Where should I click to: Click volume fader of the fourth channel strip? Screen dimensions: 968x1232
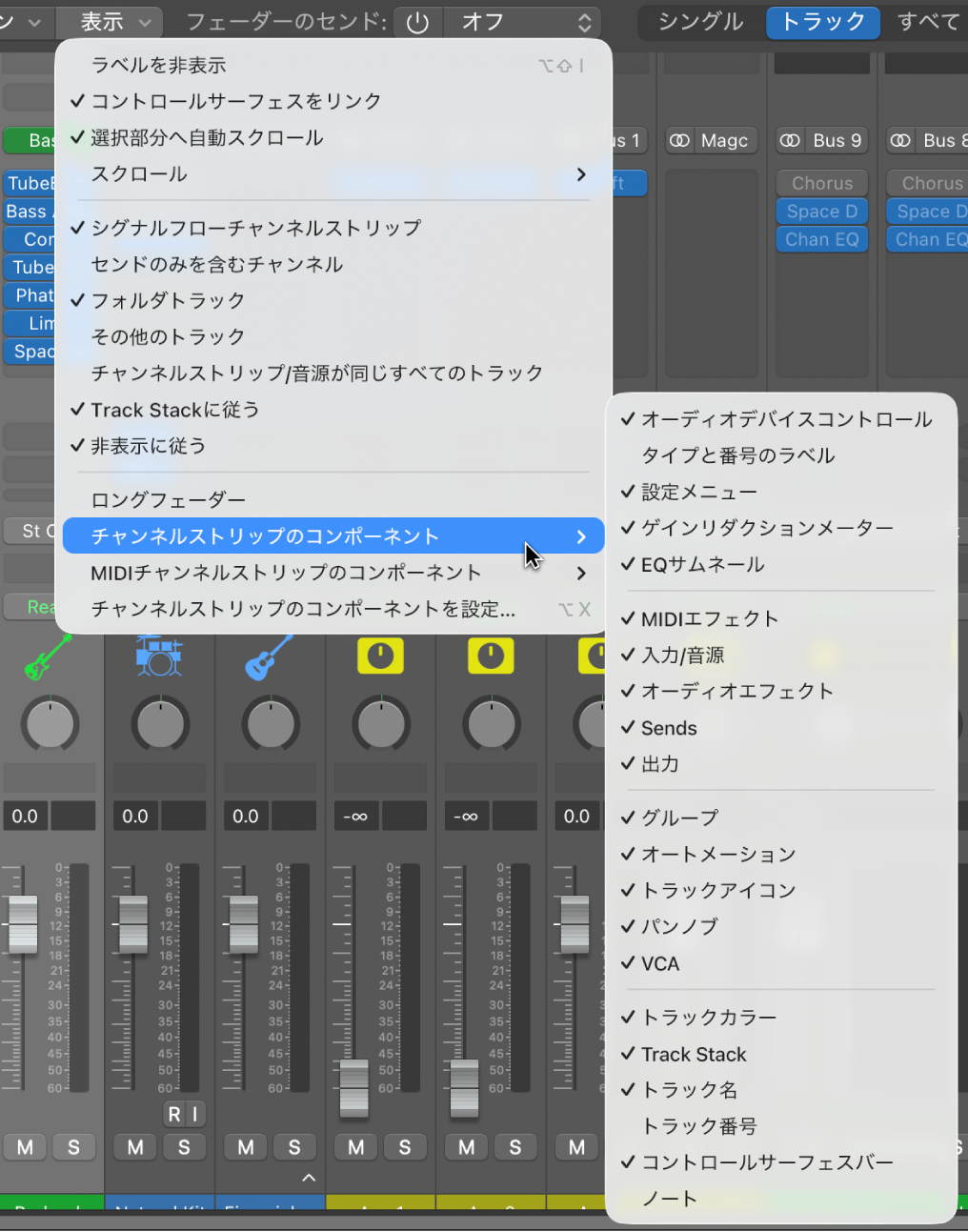(354, 1088)
